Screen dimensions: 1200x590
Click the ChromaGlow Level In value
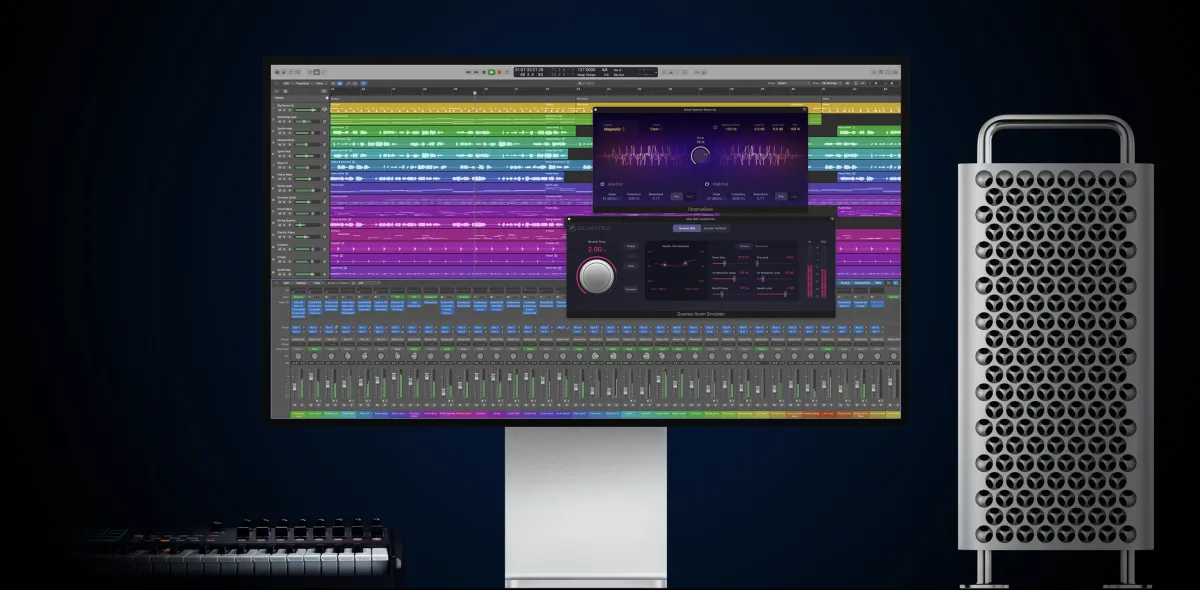759,129
